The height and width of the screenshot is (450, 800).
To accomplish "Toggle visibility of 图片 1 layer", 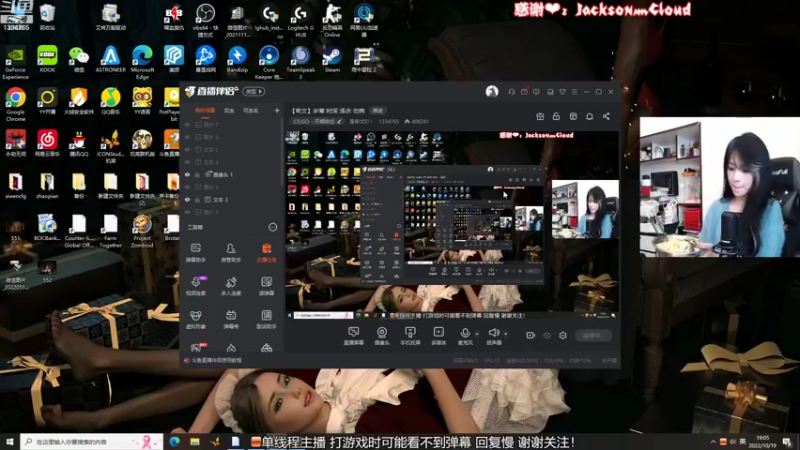I will [187, 212].
